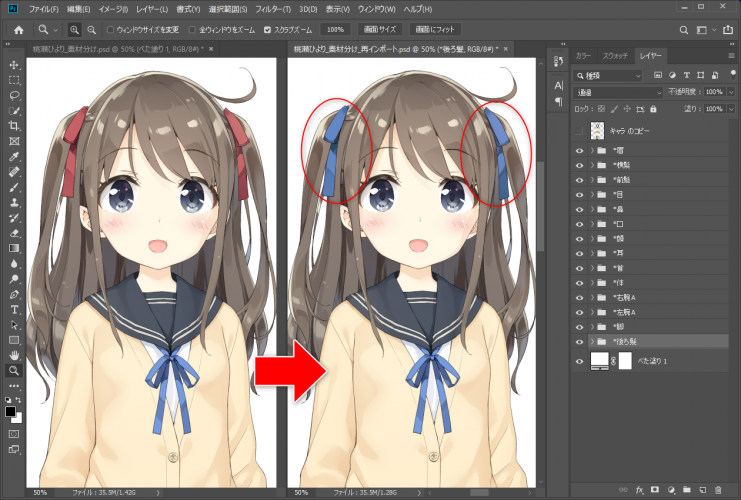Viewport: 741px width, 500px height.
Task: Select the Crop tool
Action: coord(14,126)
